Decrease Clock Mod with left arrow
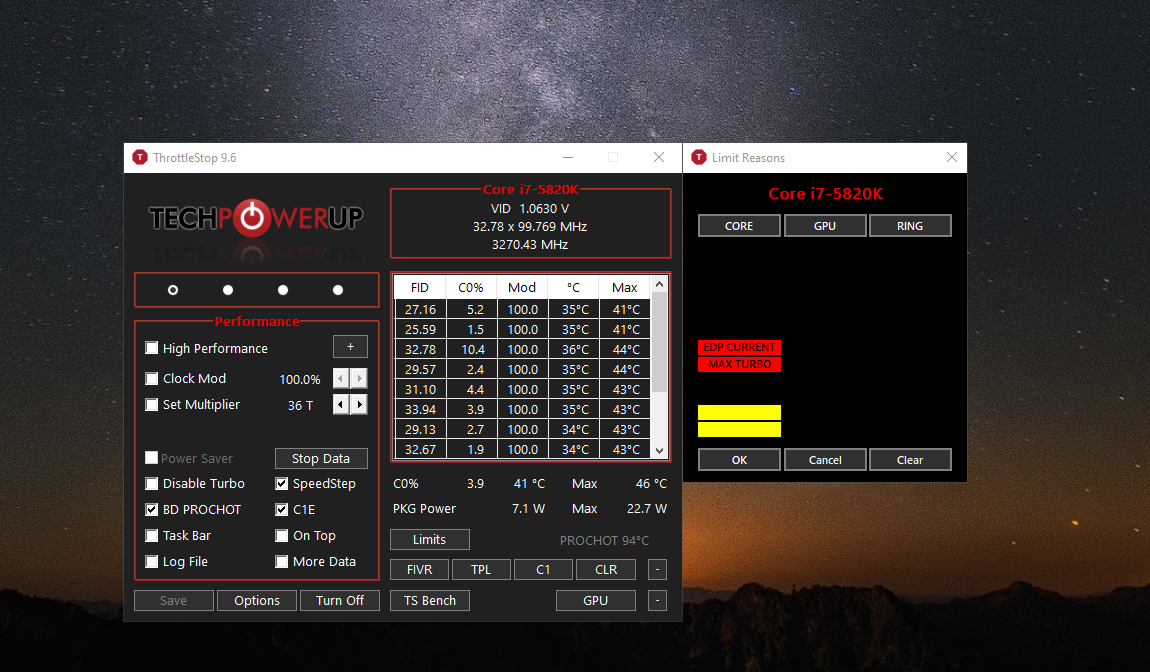 pyautogui.click(x=341, y=379)
